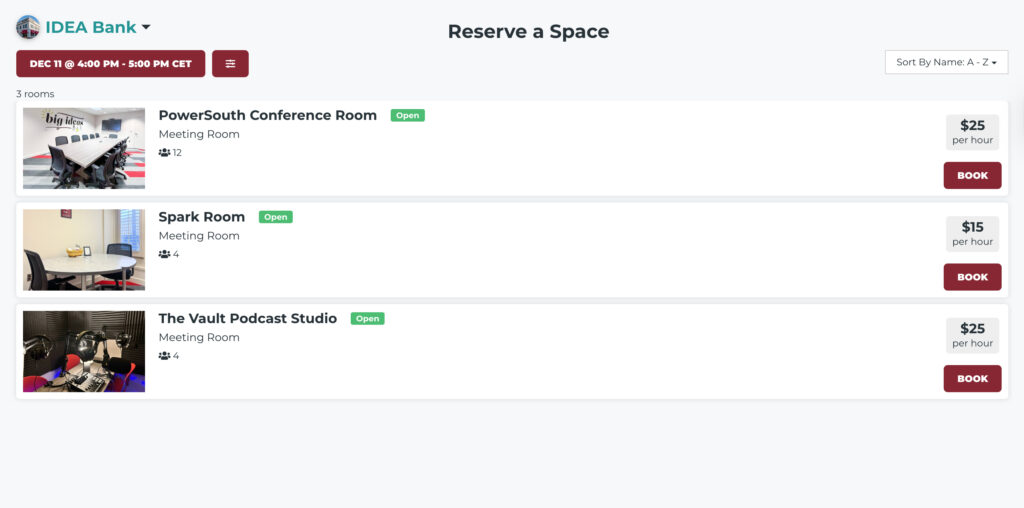Book The Vault Podcast Studio
This screenshot has height=508, width=1024.
click(x=972, y=378)
